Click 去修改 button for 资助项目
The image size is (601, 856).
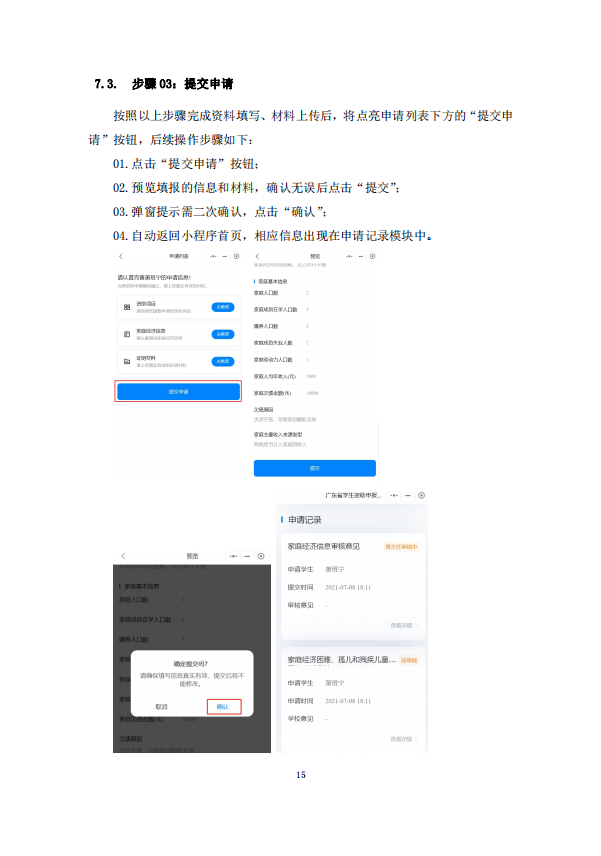pyautogui.click(x=223, y=307)
